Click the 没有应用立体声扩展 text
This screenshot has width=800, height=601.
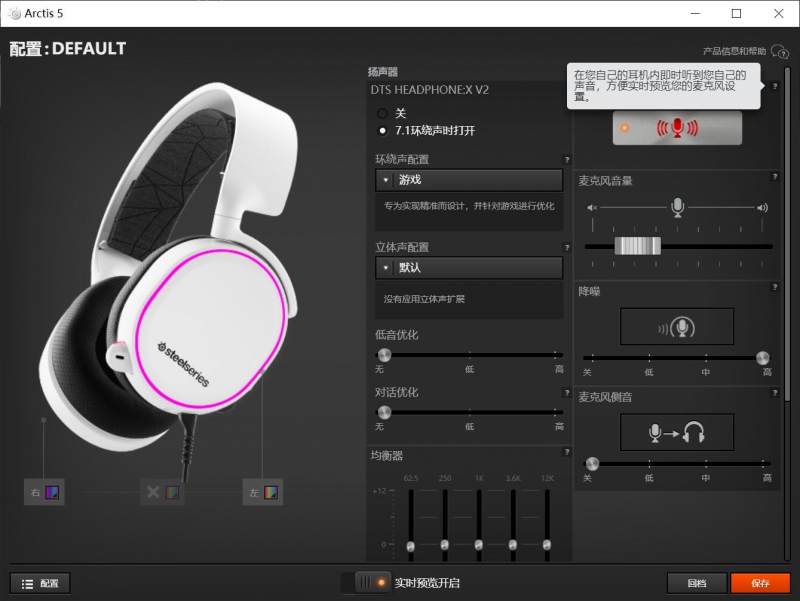coord(424,299)
